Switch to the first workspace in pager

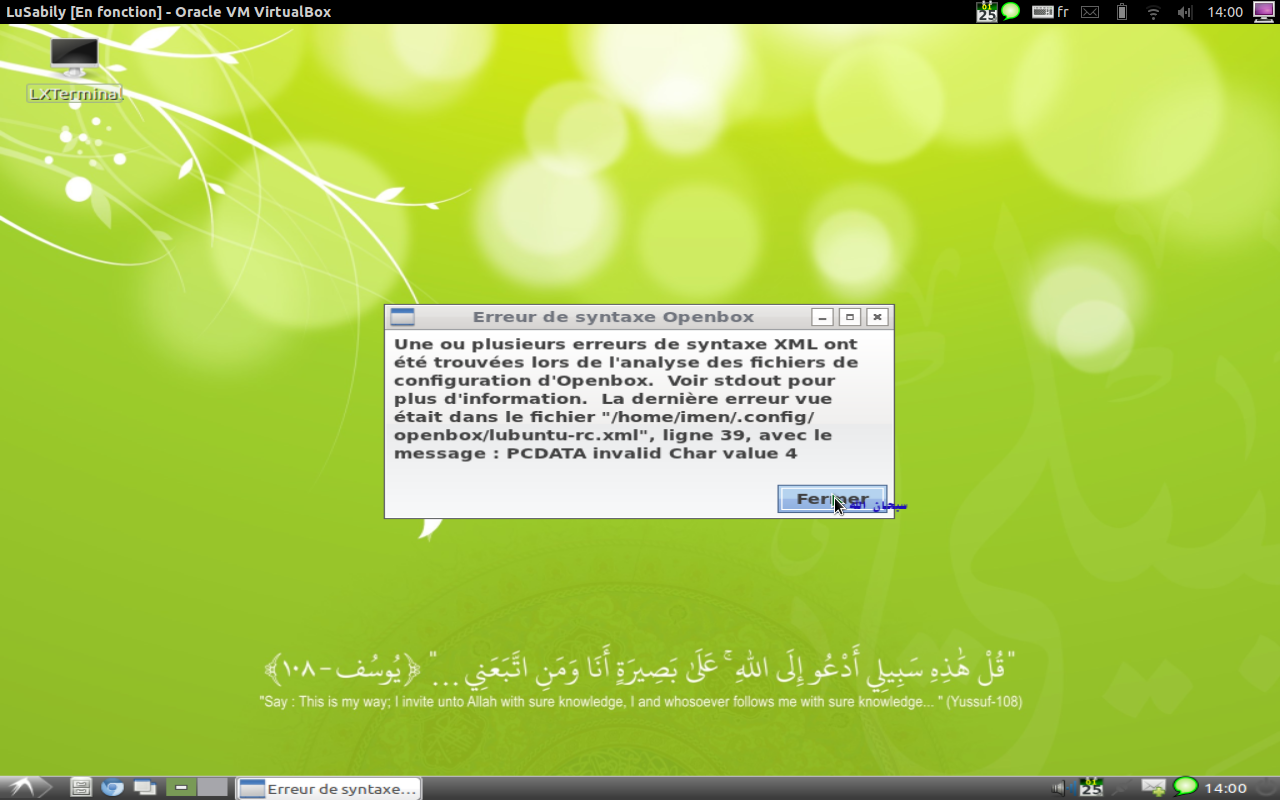(181, 788)
